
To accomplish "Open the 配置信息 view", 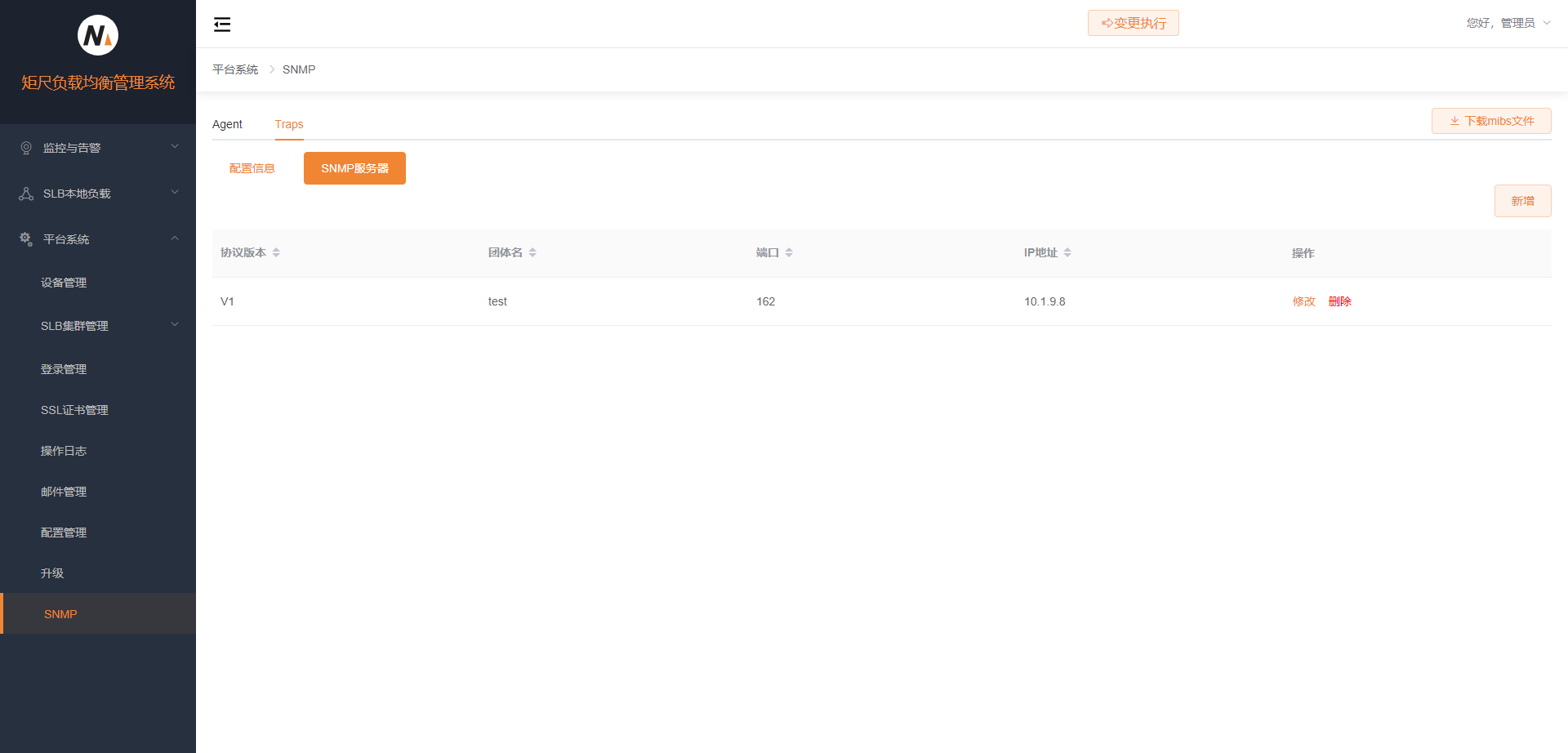I will pyautogui.click(x=252, y=167).
